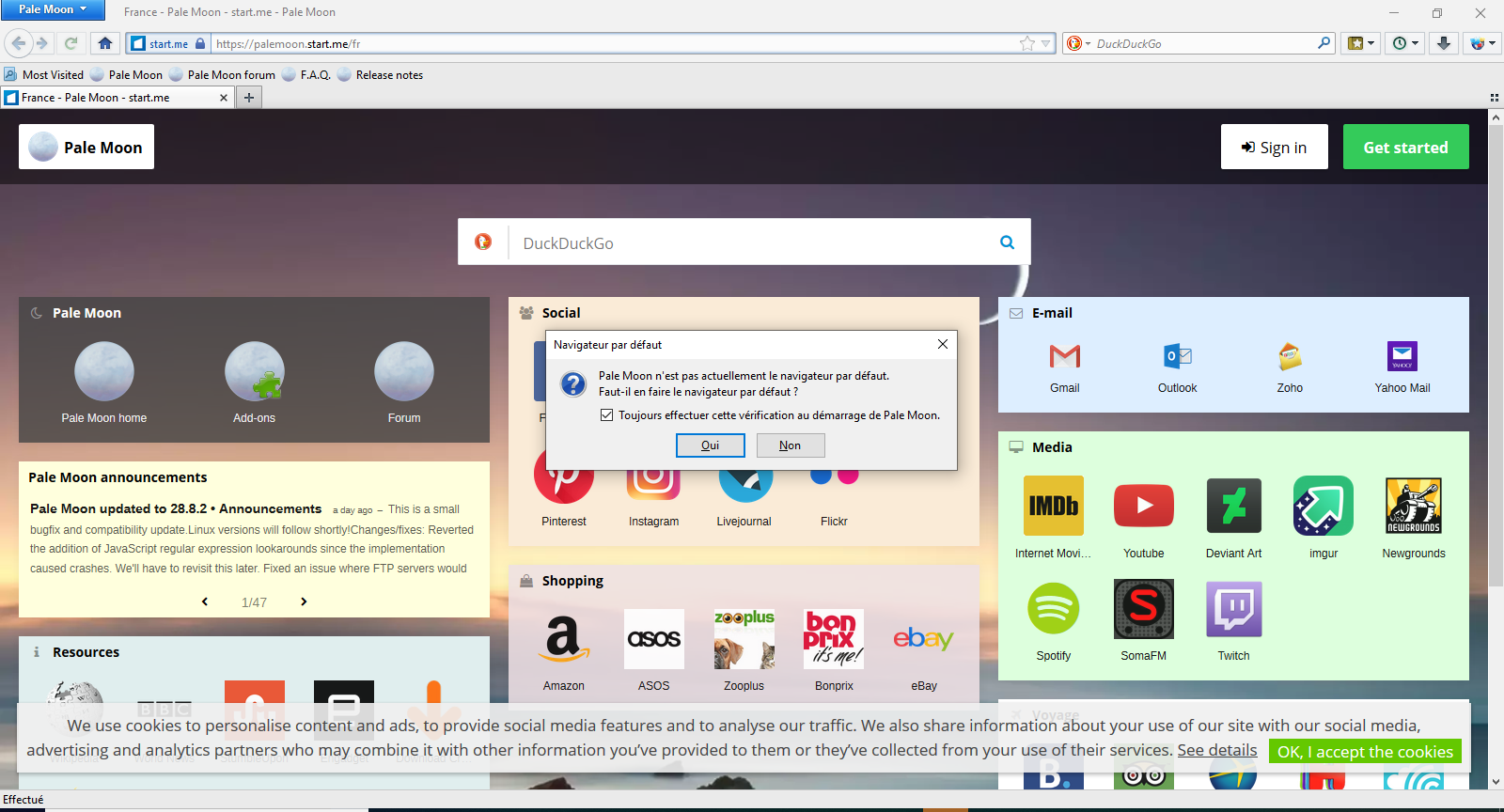
Task: Open the Gmail shortcut icon
Action: coord(1064,357)
